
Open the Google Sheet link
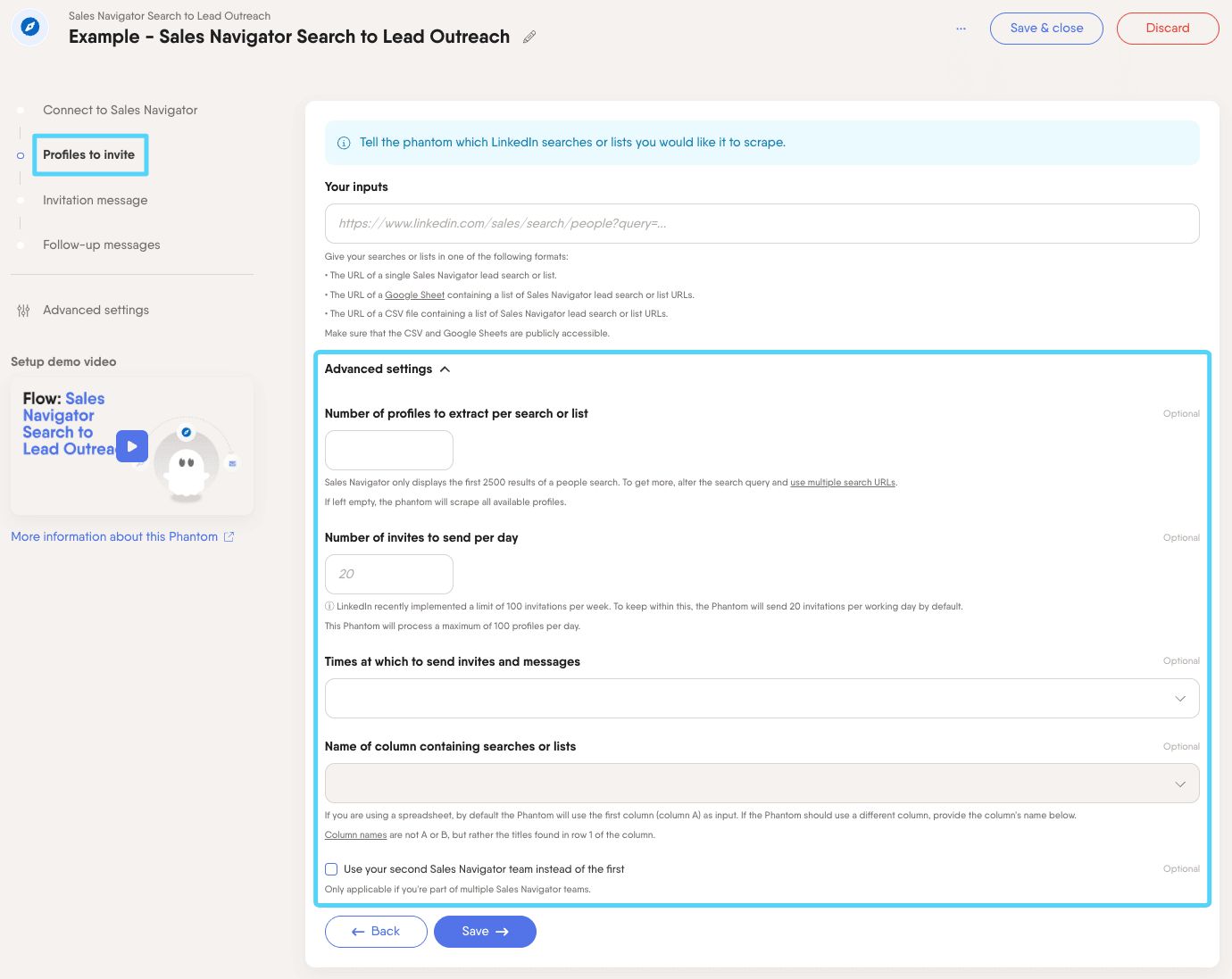414,295
